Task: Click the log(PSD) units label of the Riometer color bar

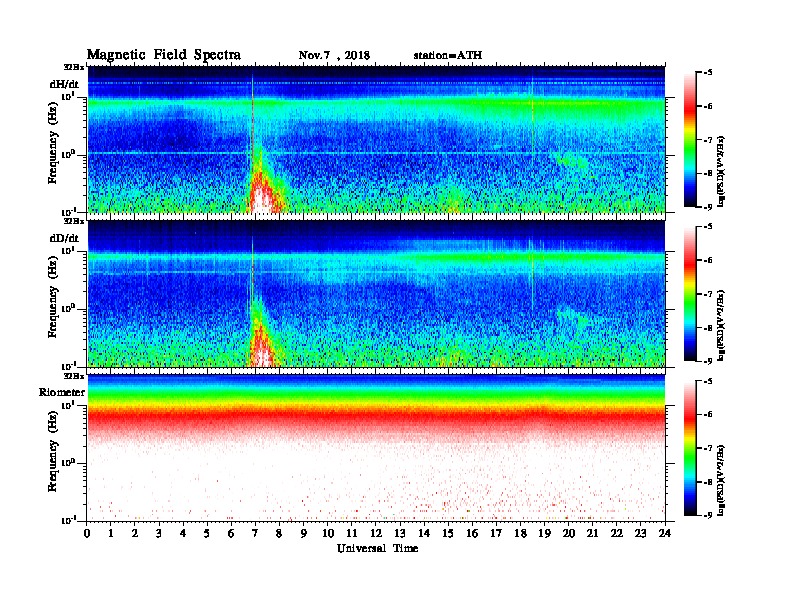Action: click(721, 480)
